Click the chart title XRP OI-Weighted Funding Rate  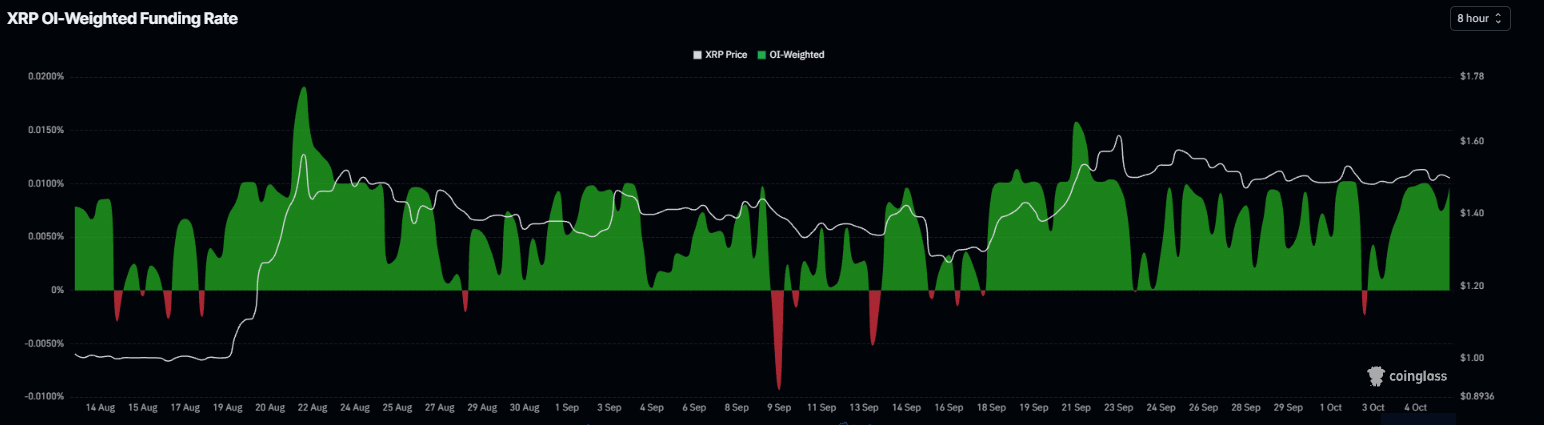tap(122, 18)
